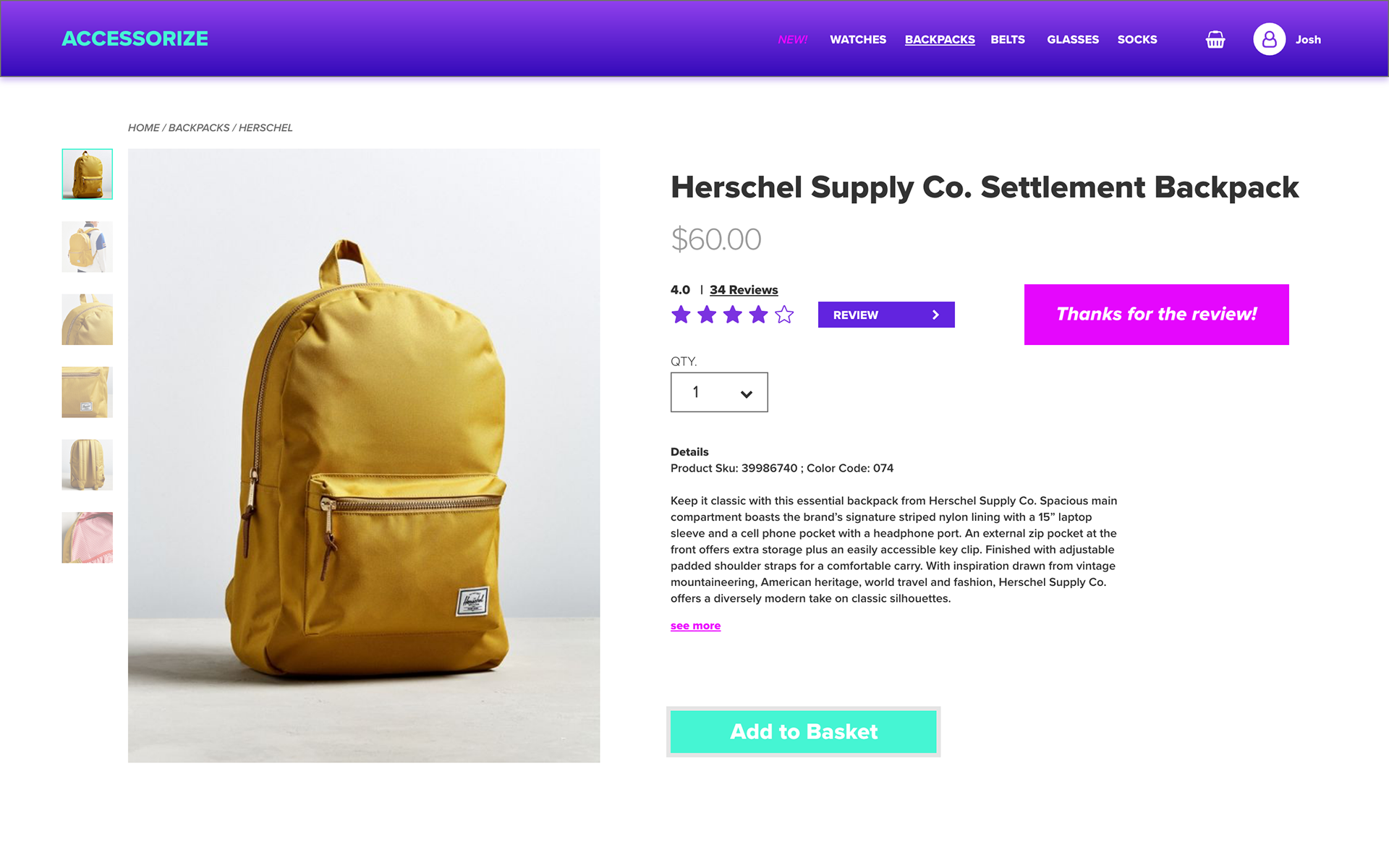The width and height of the screenshot is (1389, 868).
Task: Open the quantity dropdown
Action: coord(719,392)
